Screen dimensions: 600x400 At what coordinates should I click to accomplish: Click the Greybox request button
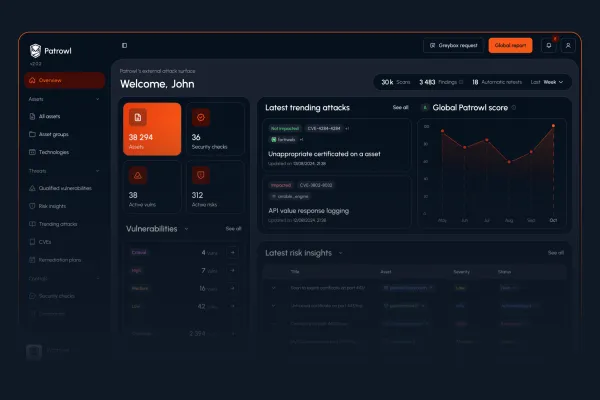(454, 45)
